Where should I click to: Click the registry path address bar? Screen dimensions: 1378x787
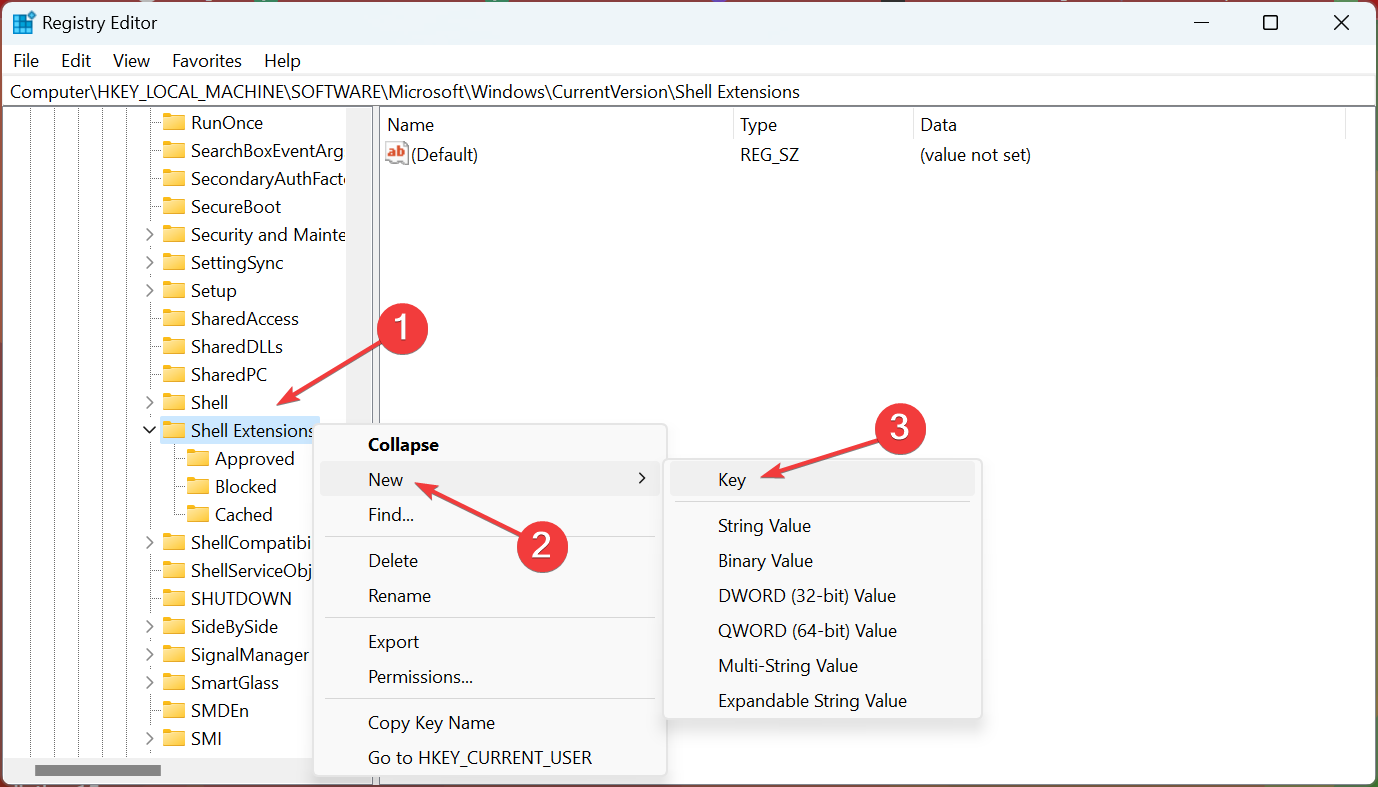(x=689, y=91)
